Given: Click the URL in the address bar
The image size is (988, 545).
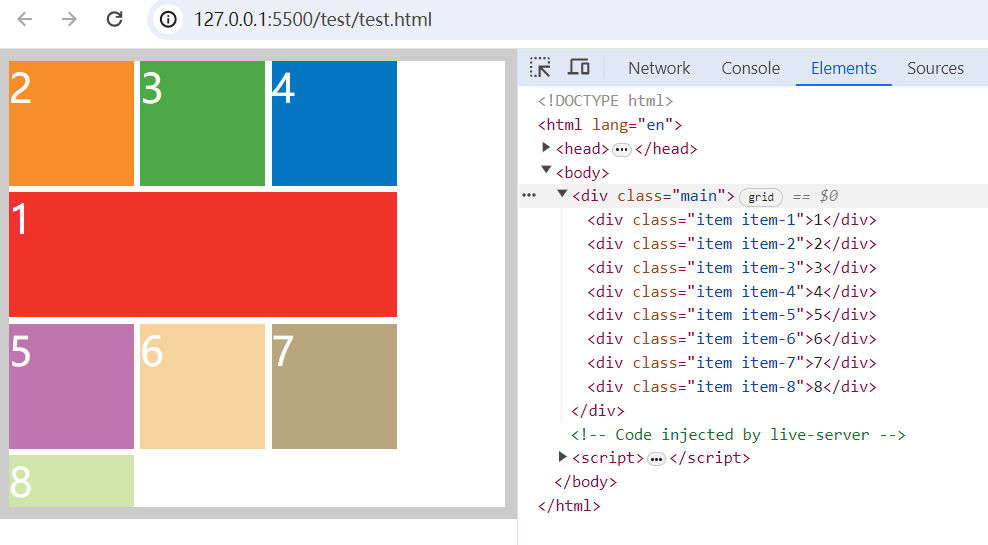Looking at the screenshot, I should point(313,20).
